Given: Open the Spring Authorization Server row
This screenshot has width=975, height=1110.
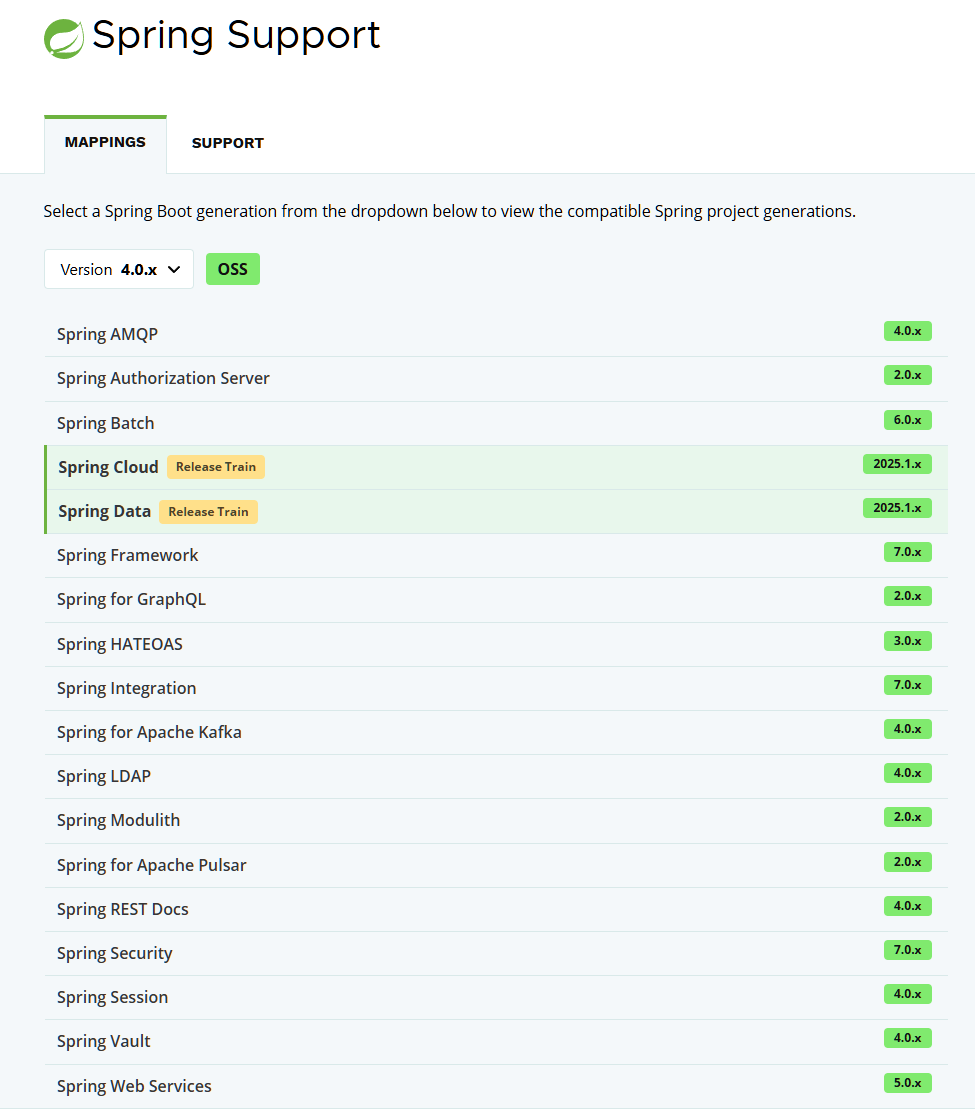Looking at the screenshot, I should click(x=496, y=379).
